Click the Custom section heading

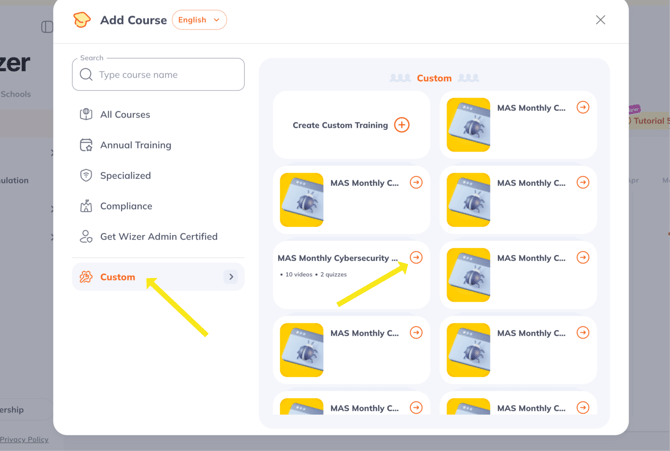coord(434,78)
